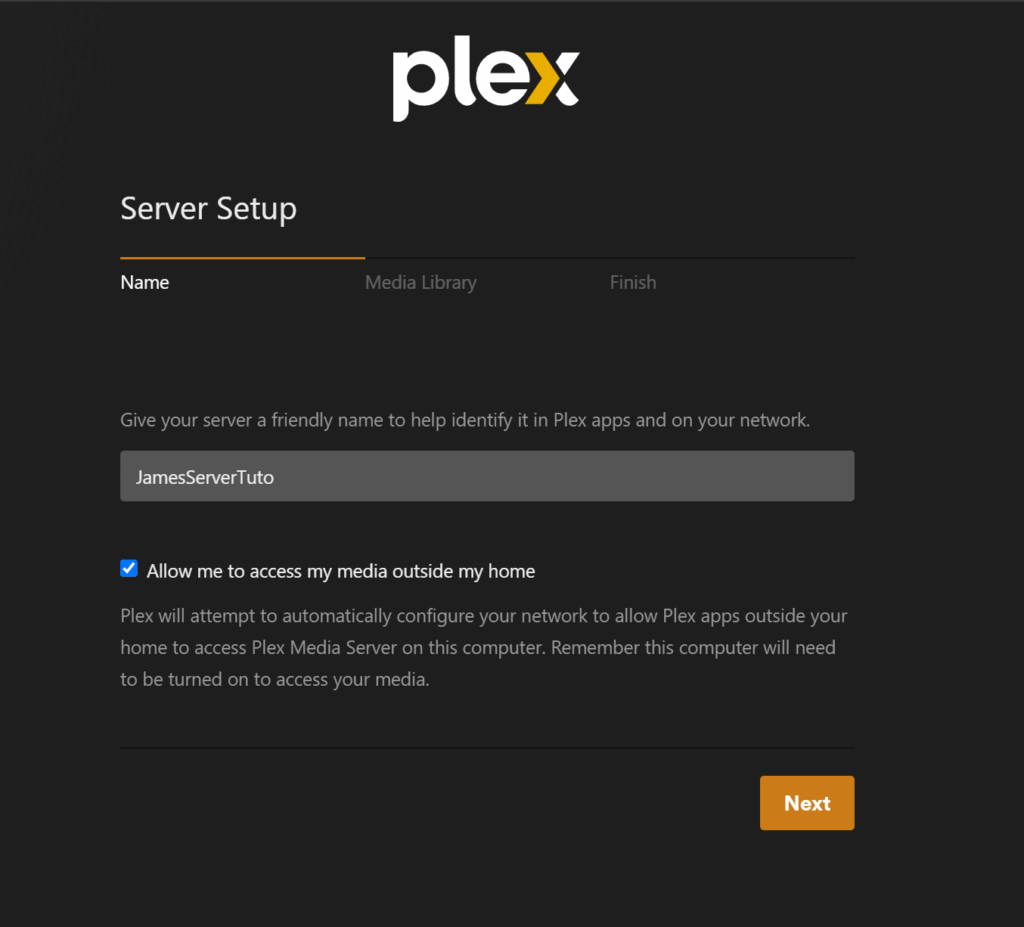Click the Plex logo at top
The height and width of the screenshot is (927, 1024).
pyautogui.click(x=486, y=77)
